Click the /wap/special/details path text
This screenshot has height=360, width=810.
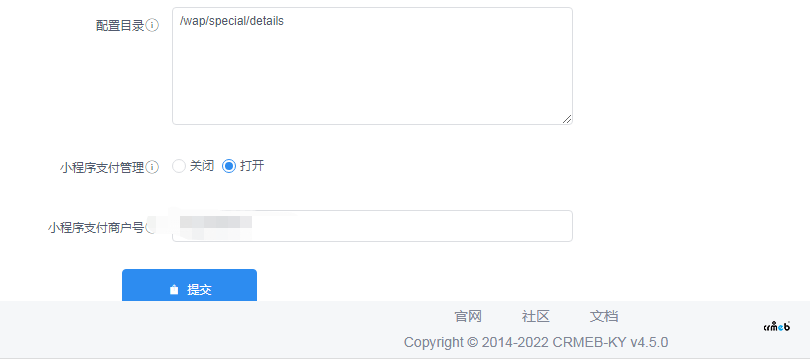coord(231,22)
